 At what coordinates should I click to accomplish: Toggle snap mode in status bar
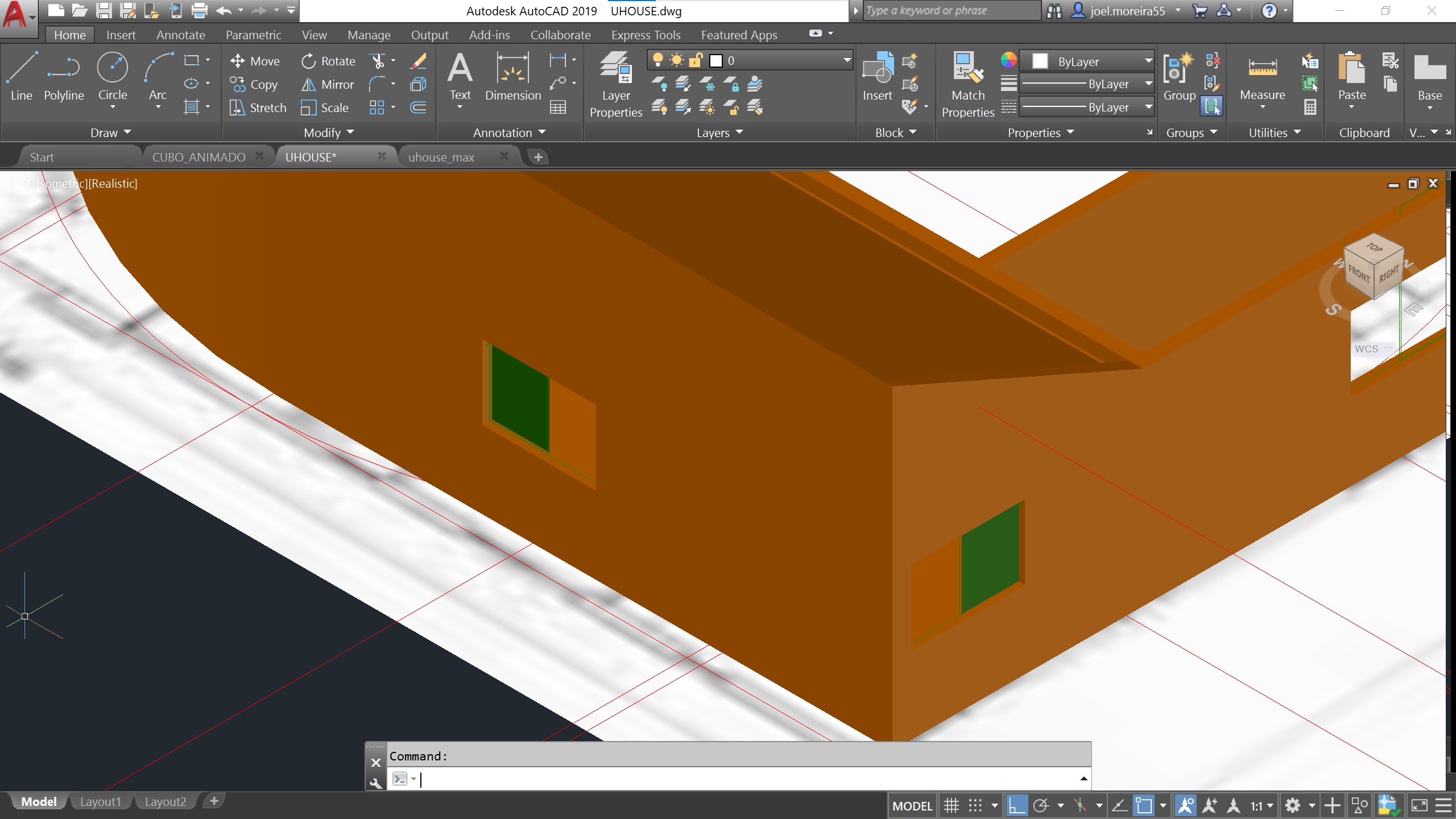(975, 805)
